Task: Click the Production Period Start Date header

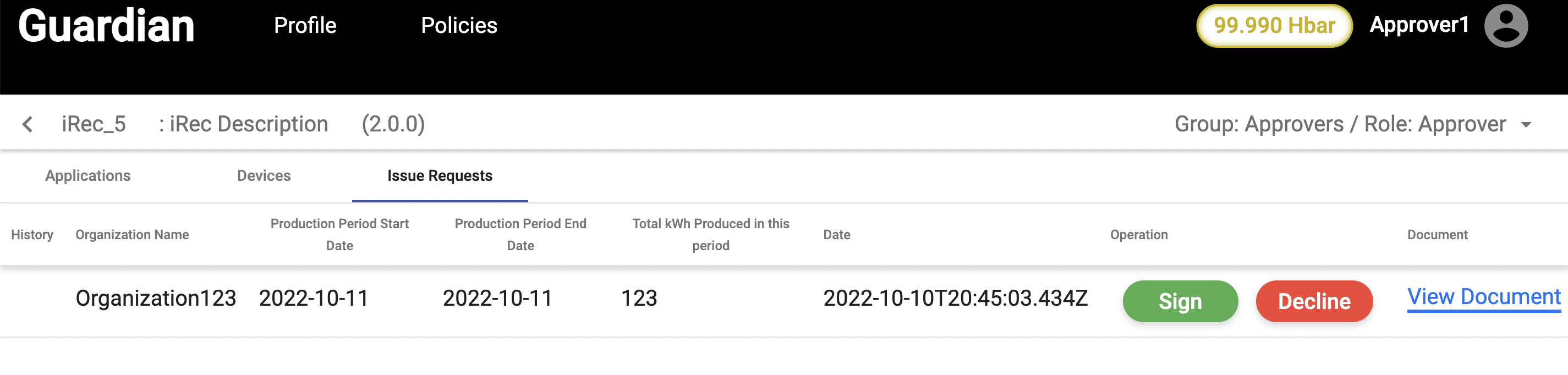Action: pyautogui.click(x=339, y=234)
